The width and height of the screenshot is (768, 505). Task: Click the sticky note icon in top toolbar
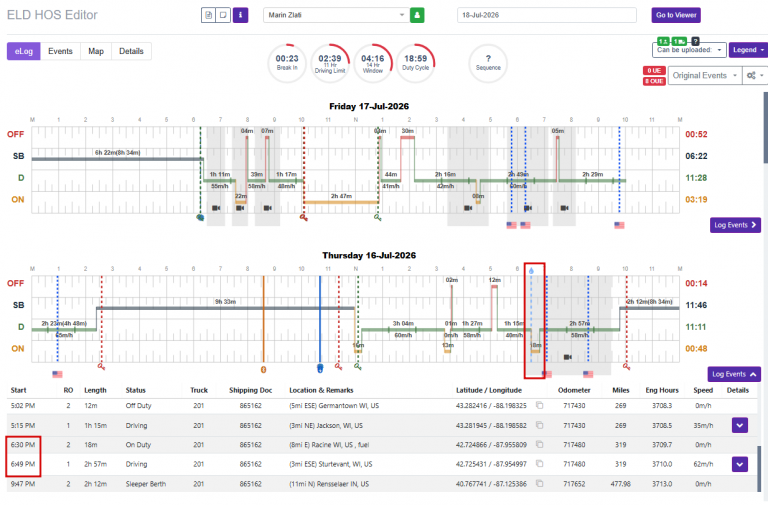click(223, 15)
